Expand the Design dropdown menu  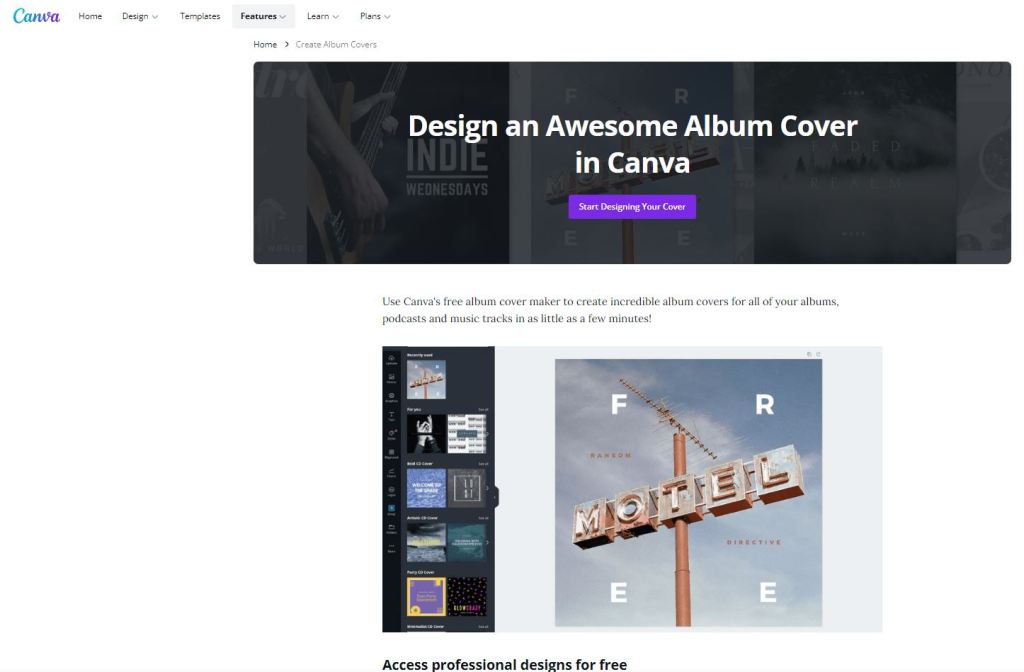pyautogui.click(x=140, y=16)
